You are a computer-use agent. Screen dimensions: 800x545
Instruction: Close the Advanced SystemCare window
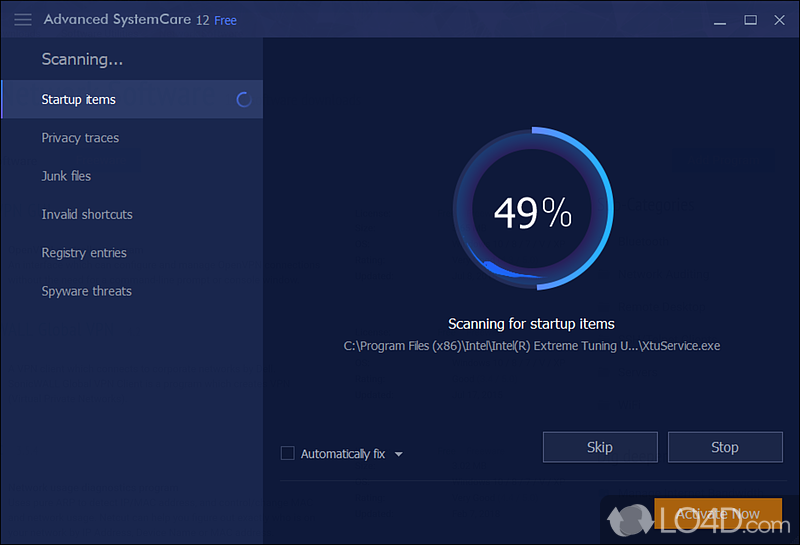click(779, 20)
